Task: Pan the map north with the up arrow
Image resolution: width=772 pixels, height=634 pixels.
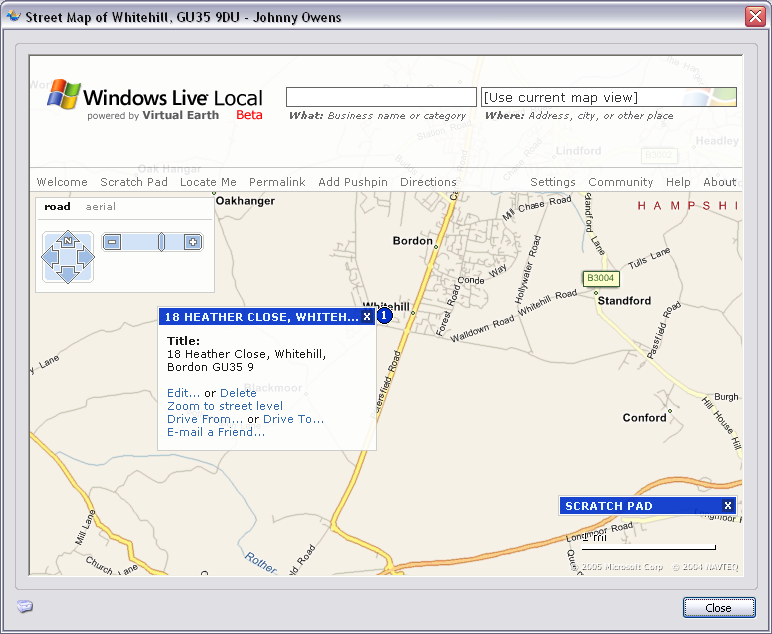Action: [67, 240]
